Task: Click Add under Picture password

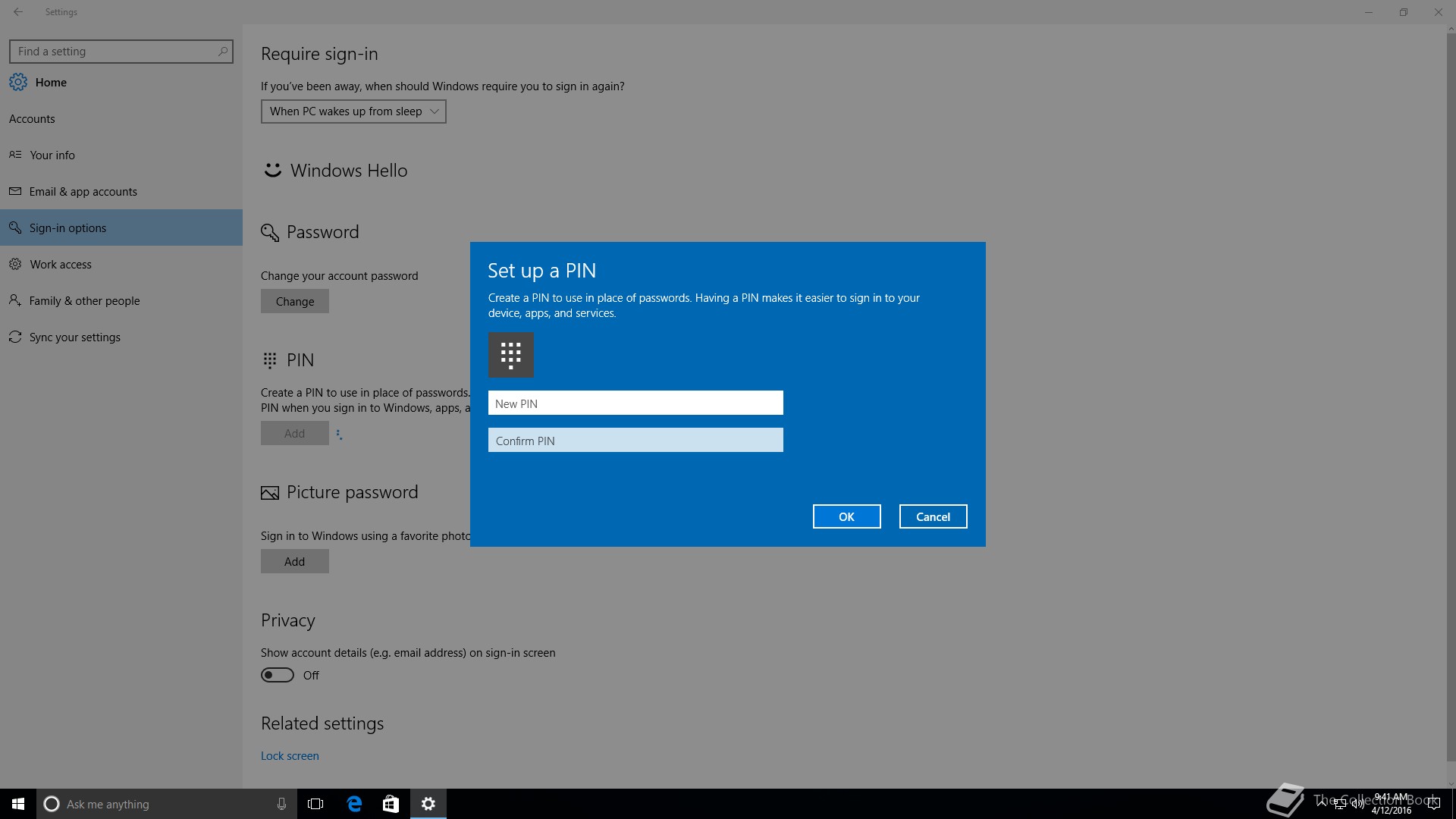Action: pyautogui.click(x=295, y=561)
